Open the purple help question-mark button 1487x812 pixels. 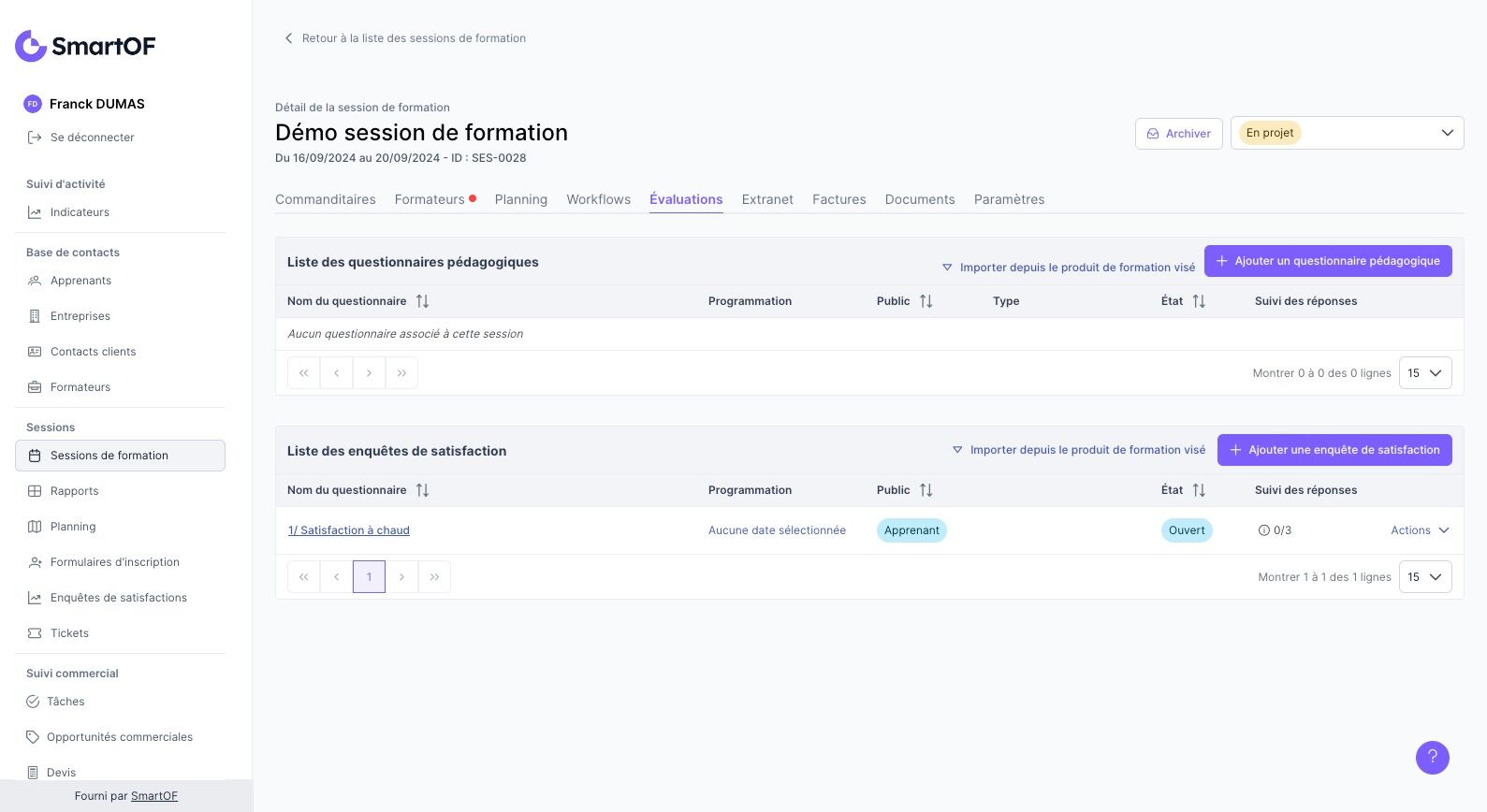pos(1432,758)
